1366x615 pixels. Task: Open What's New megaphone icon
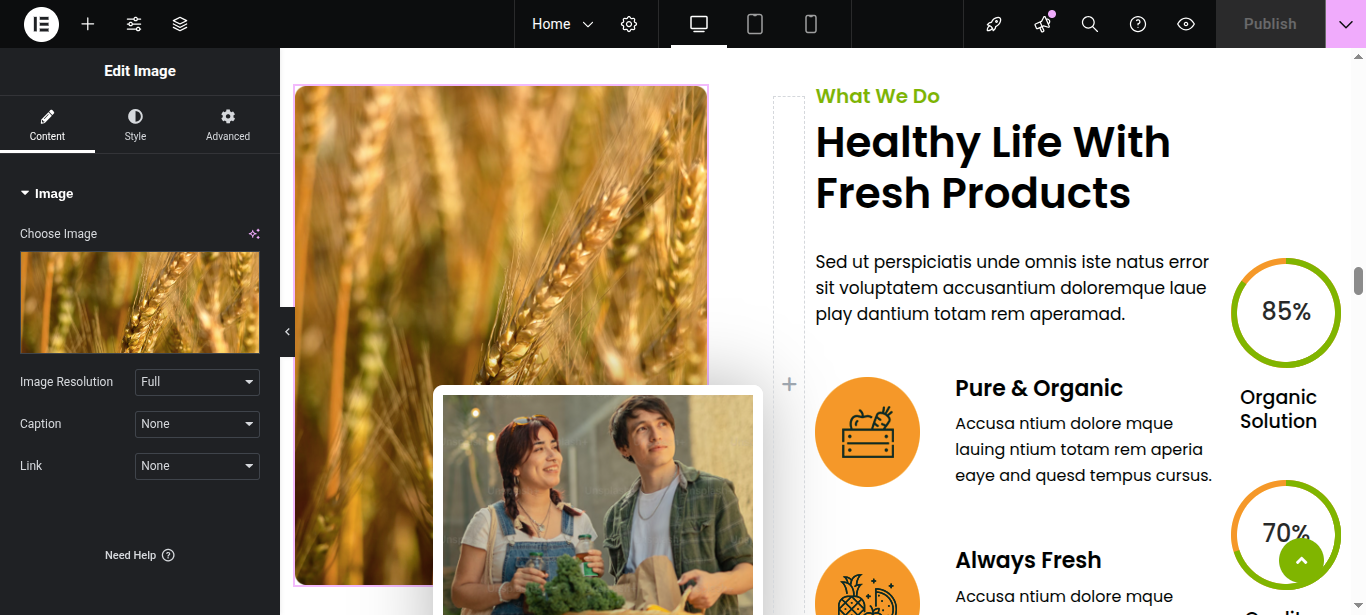tap(1042, 24)
